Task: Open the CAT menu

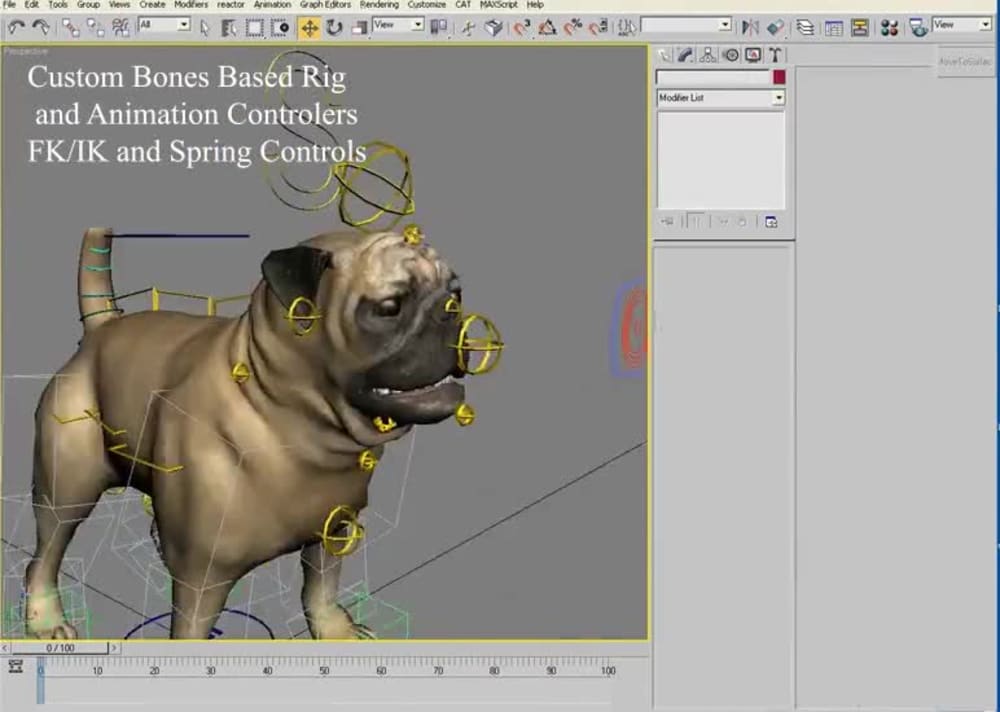Action: coord(461,4)
